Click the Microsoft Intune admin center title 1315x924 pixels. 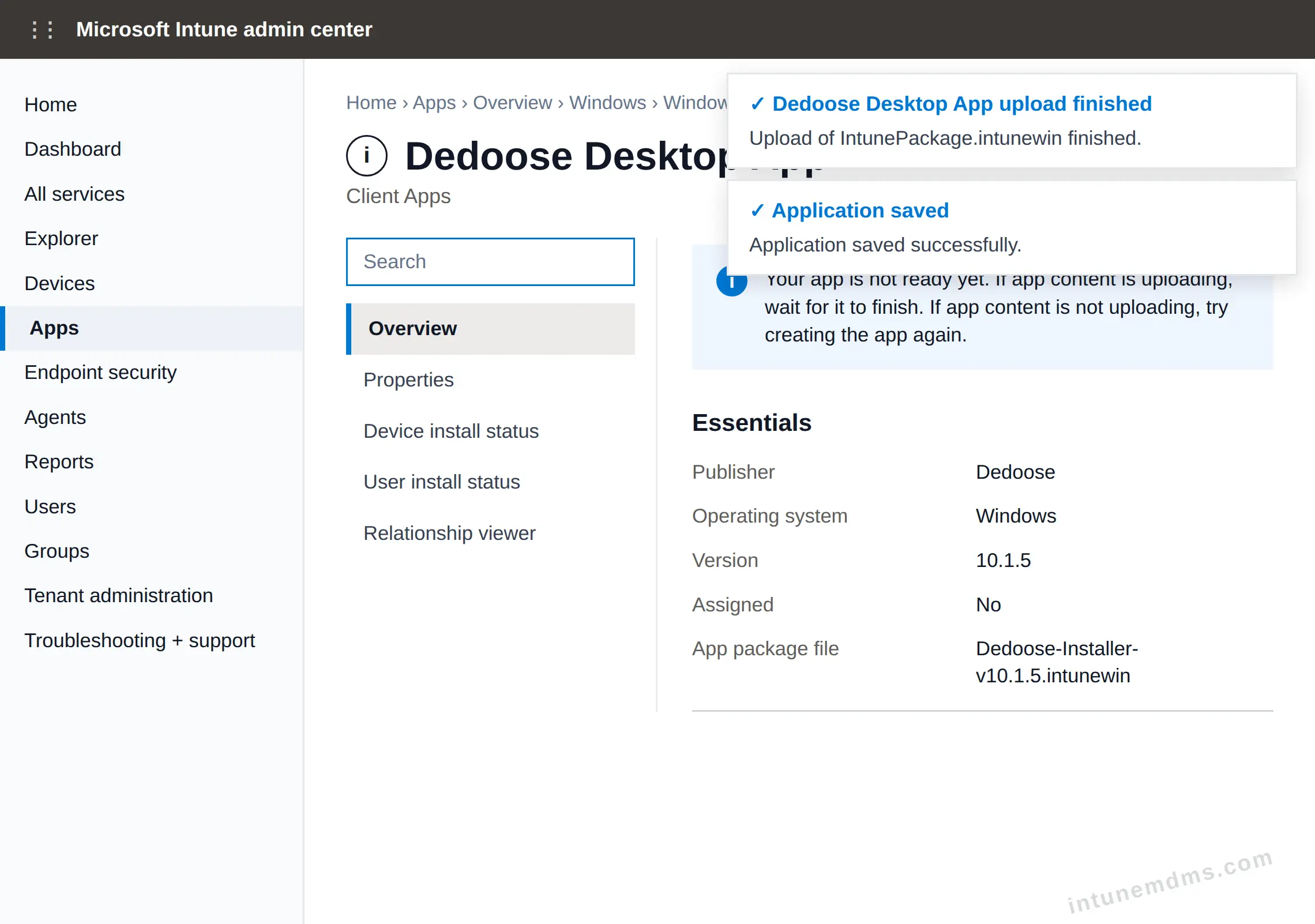[x=224, y=29]
